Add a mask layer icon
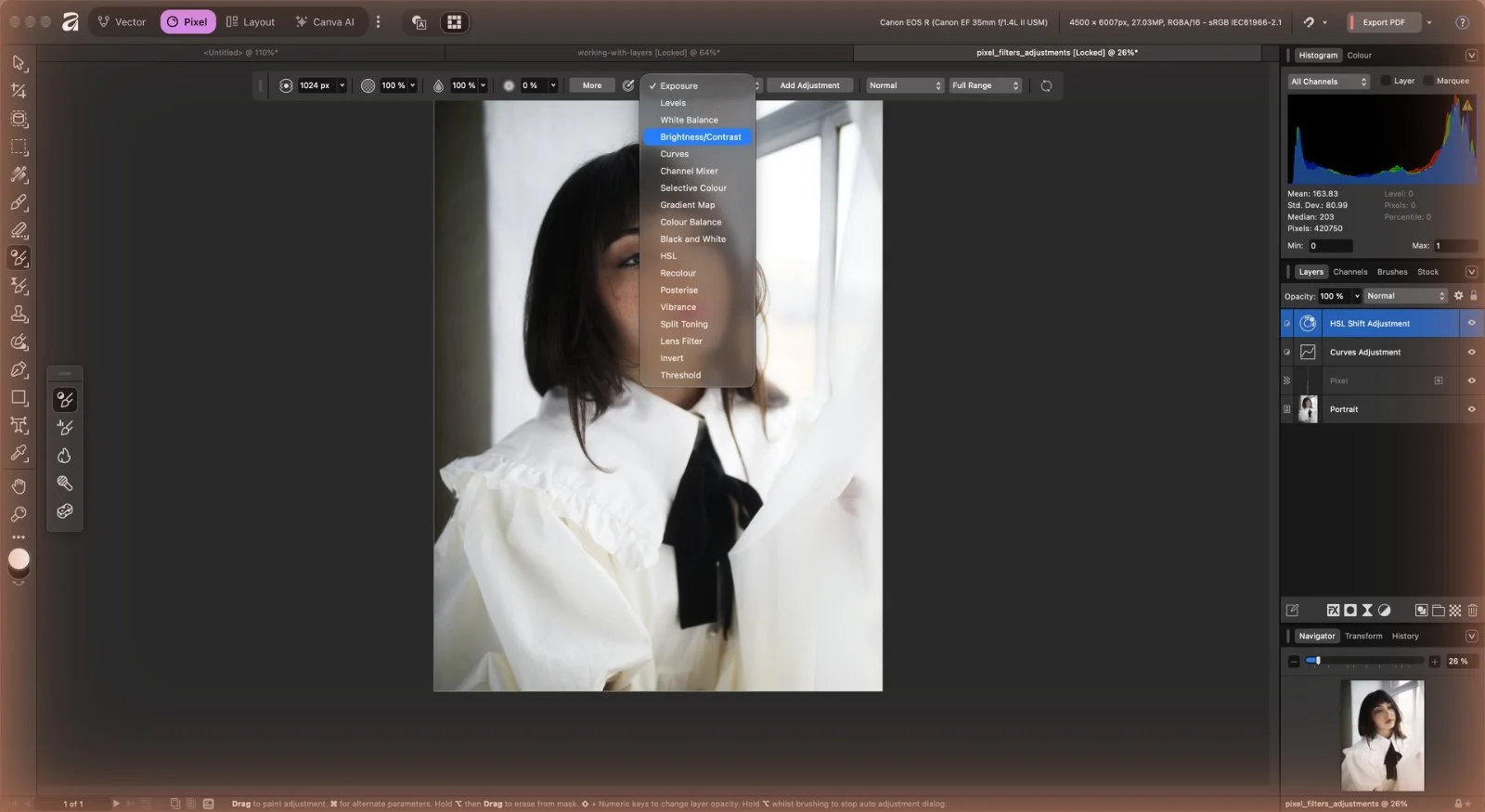The image size is (1485, 812). [1350, 611]
